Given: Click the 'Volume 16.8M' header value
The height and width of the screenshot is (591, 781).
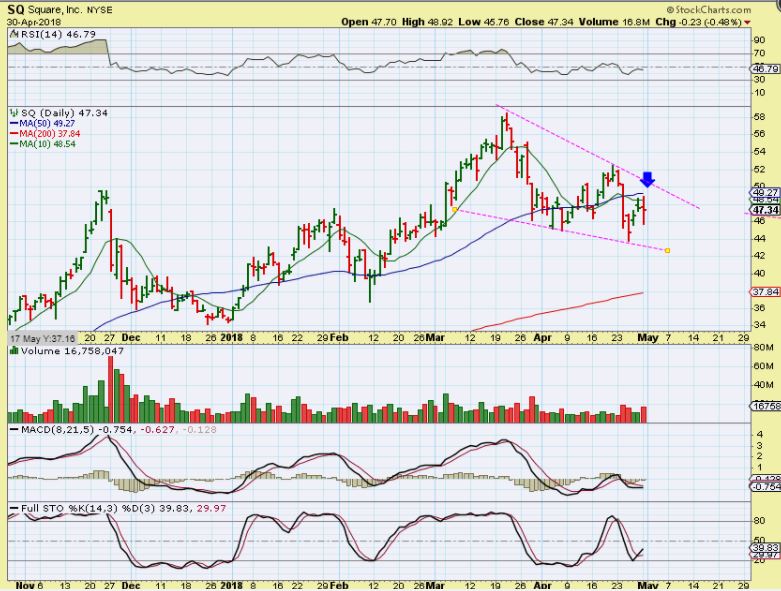Looking at the screenshot, I should (x=614, y=22).
